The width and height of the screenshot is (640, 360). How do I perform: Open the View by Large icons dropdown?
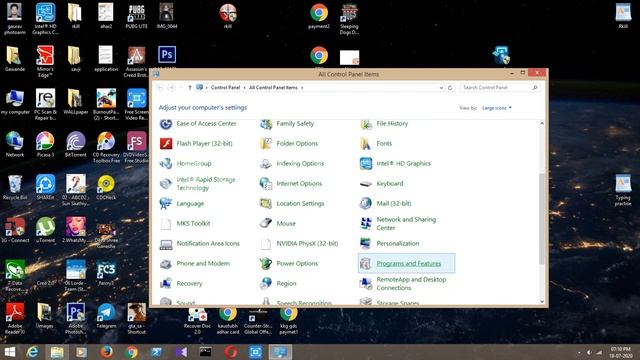pos(497,108)
